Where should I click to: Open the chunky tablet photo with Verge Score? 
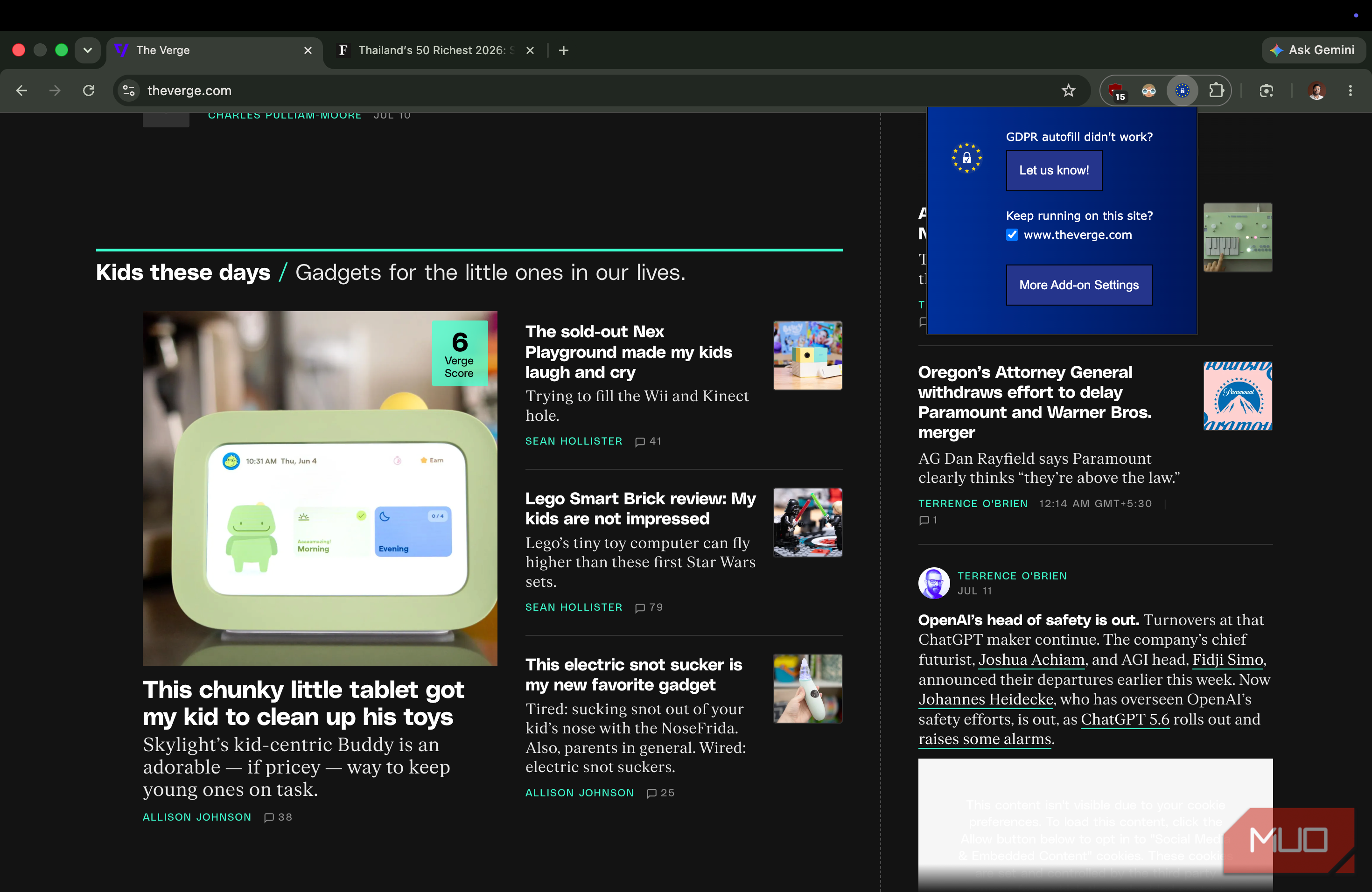coord(320,488)
